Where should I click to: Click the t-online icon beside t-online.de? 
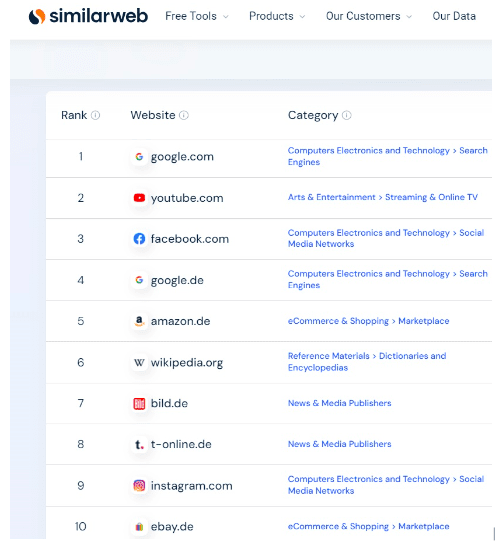coord(139,445)
